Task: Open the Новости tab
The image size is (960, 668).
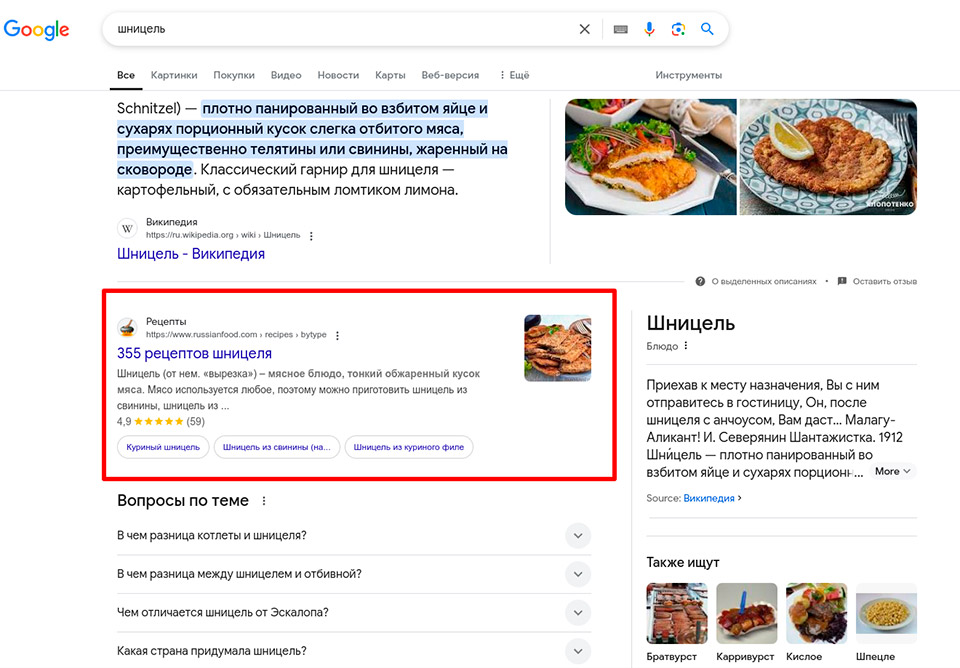Action: pos(338,75)
